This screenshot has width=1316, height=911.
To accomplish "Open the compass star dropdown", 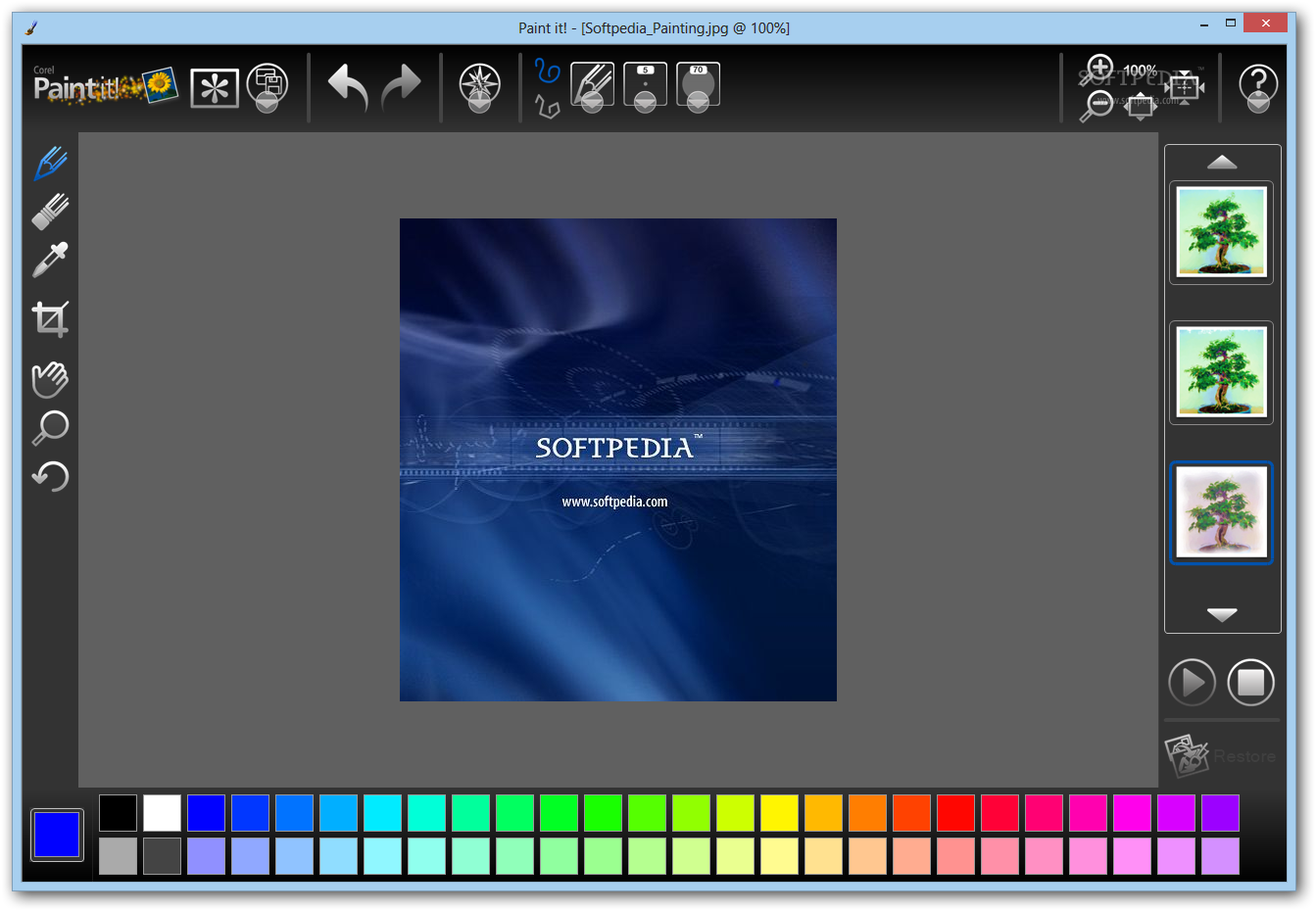I will click(x=479, y=87).
